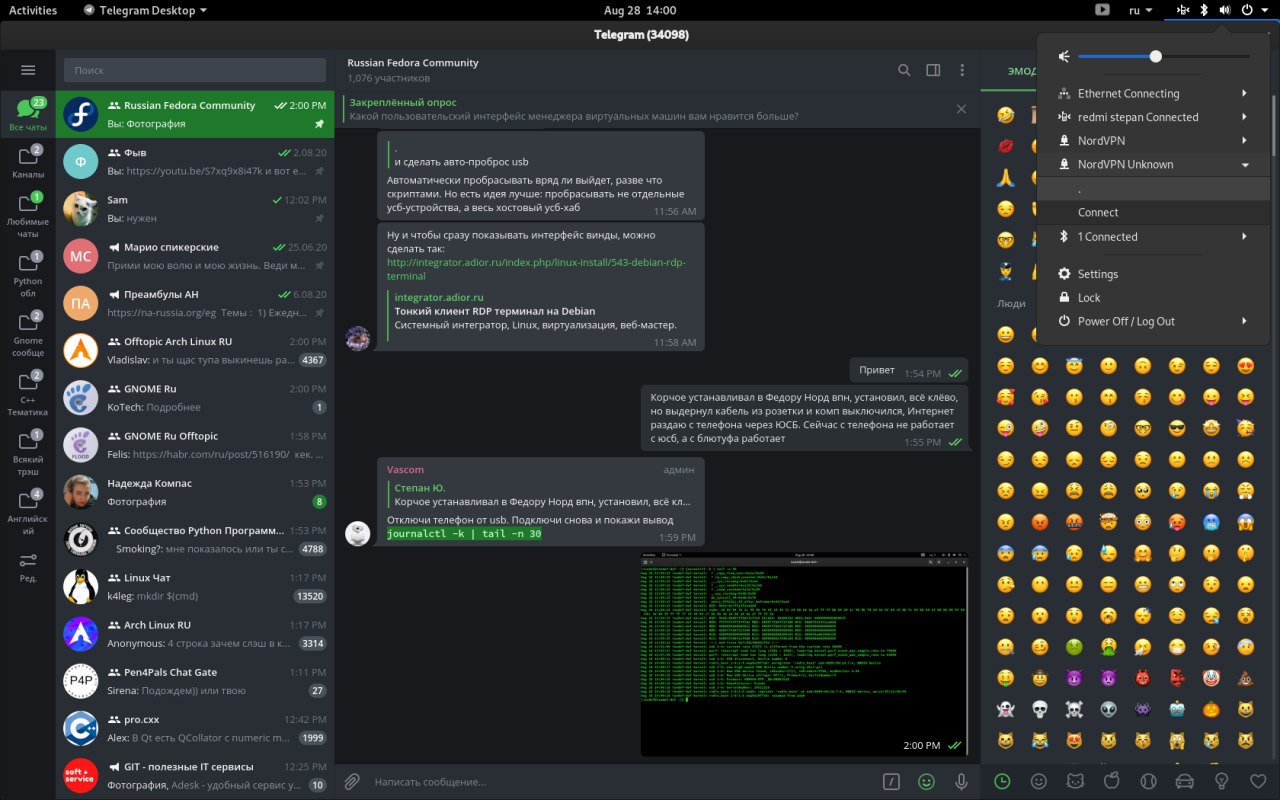
Task: Click the play-button tray icon in top bar
Action: 1102,10
